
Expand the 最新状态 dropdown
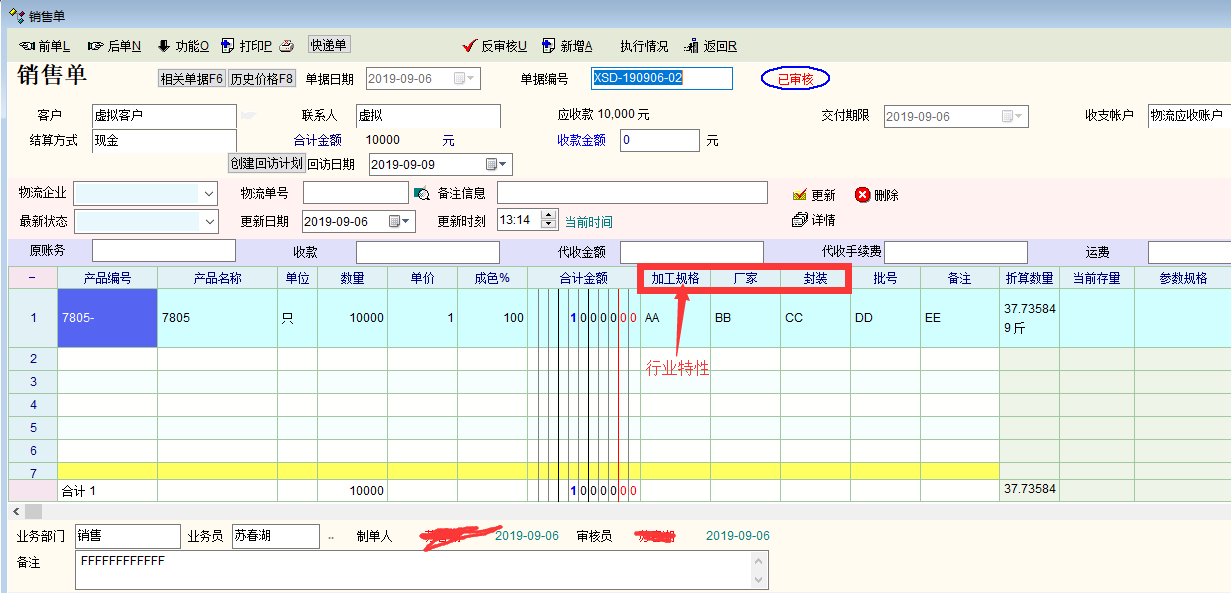(x=209, y=221)
